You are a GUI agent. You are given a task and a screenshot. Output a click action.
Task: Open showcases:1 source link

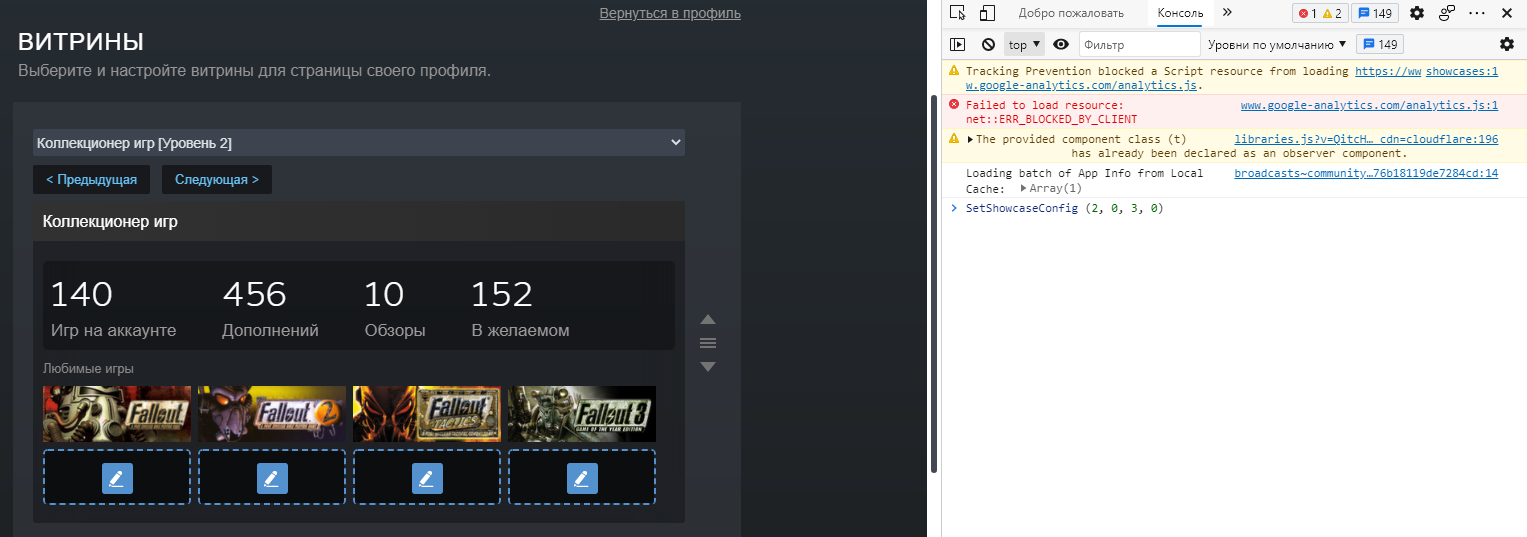(x=1462, y=71)
